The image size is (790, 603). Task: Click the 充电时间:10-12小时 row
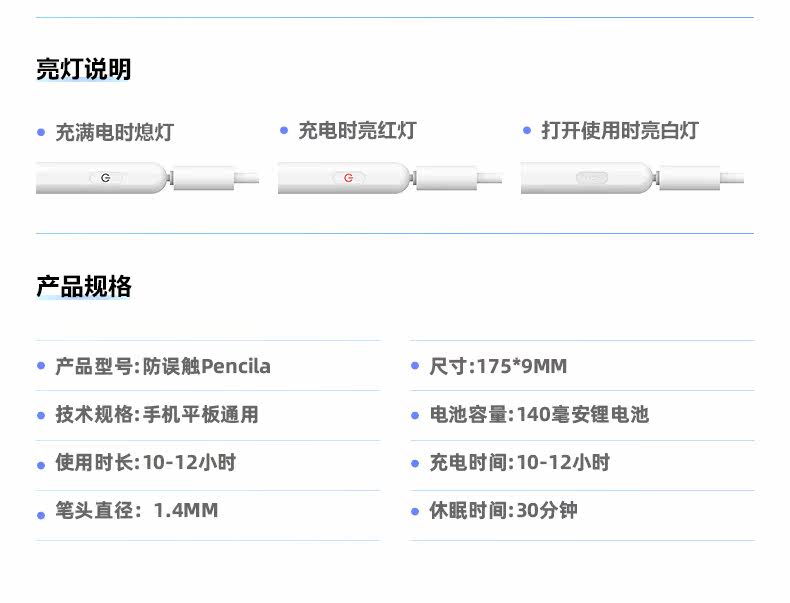(582, 463)
